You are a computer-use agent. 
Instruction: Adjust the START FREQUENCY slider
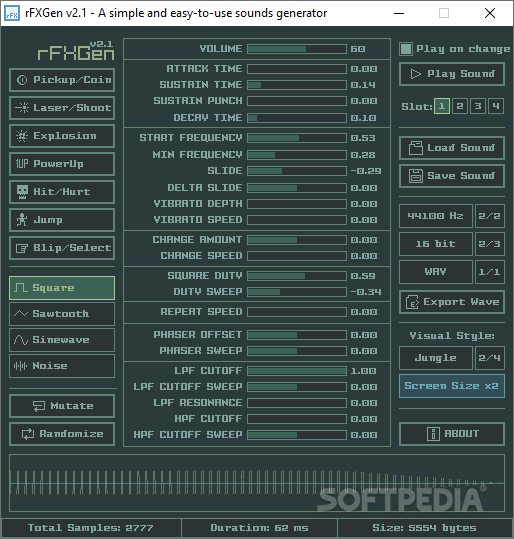pos(297,138)
